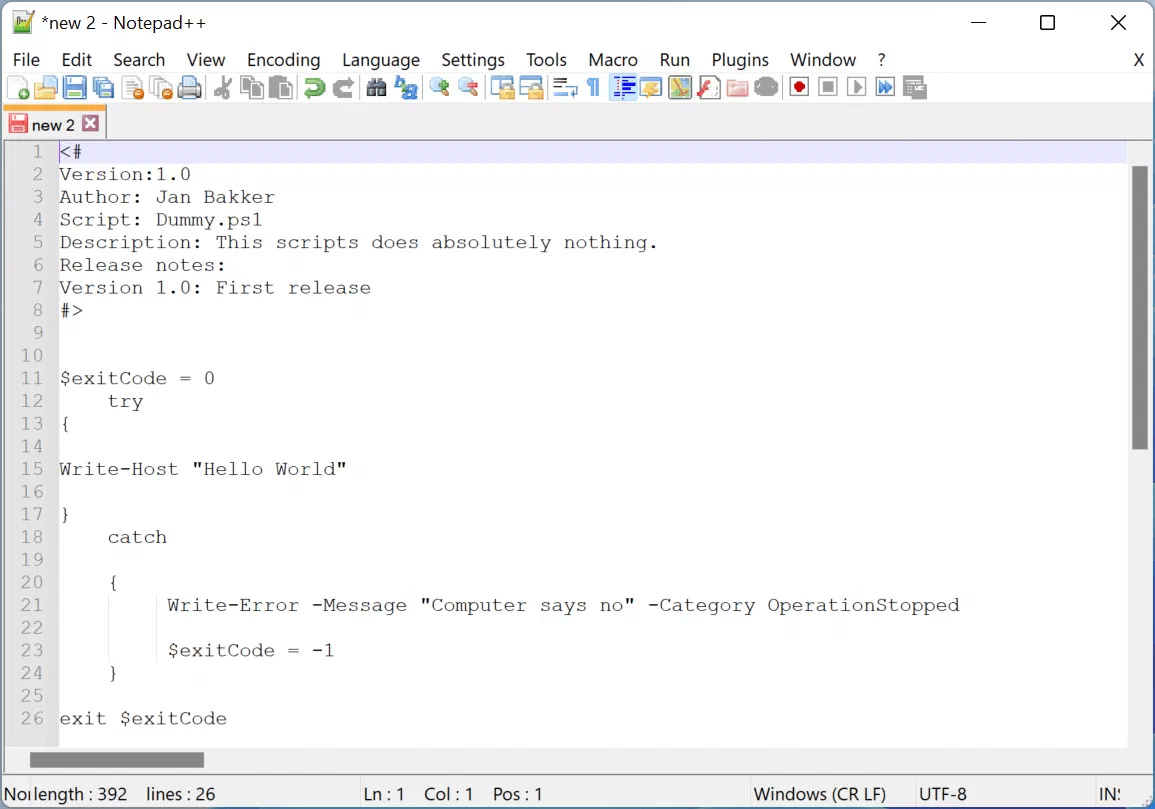Save the current document
Image resolution: width=1155 pixels, height=809 pixels.
click(74, 88)
